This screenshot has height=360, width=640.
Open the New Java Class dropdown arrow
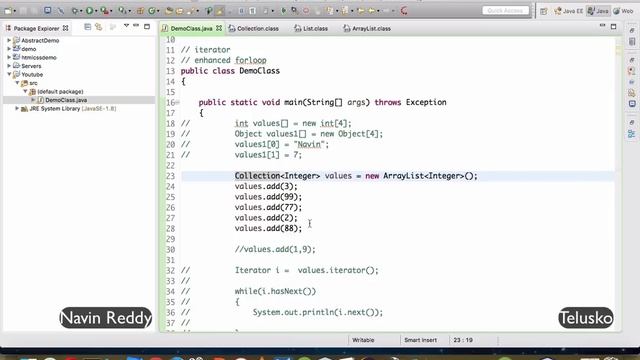(158, 11)
